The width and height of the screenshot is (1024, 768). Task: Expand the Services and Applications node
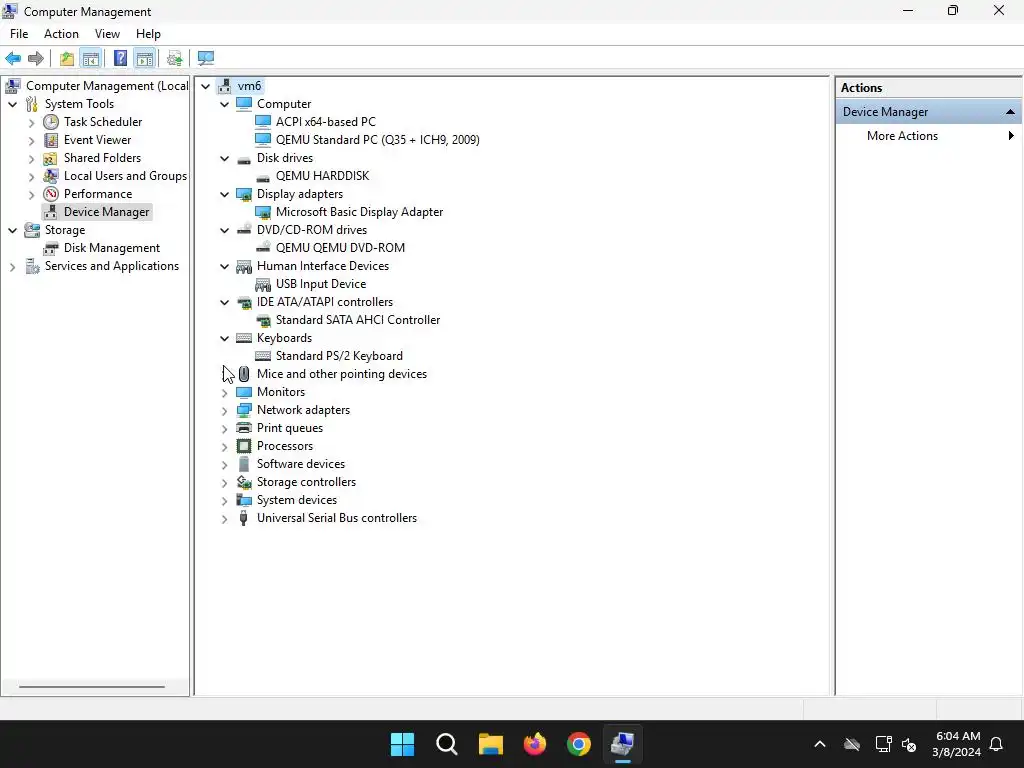click(12, 266)
